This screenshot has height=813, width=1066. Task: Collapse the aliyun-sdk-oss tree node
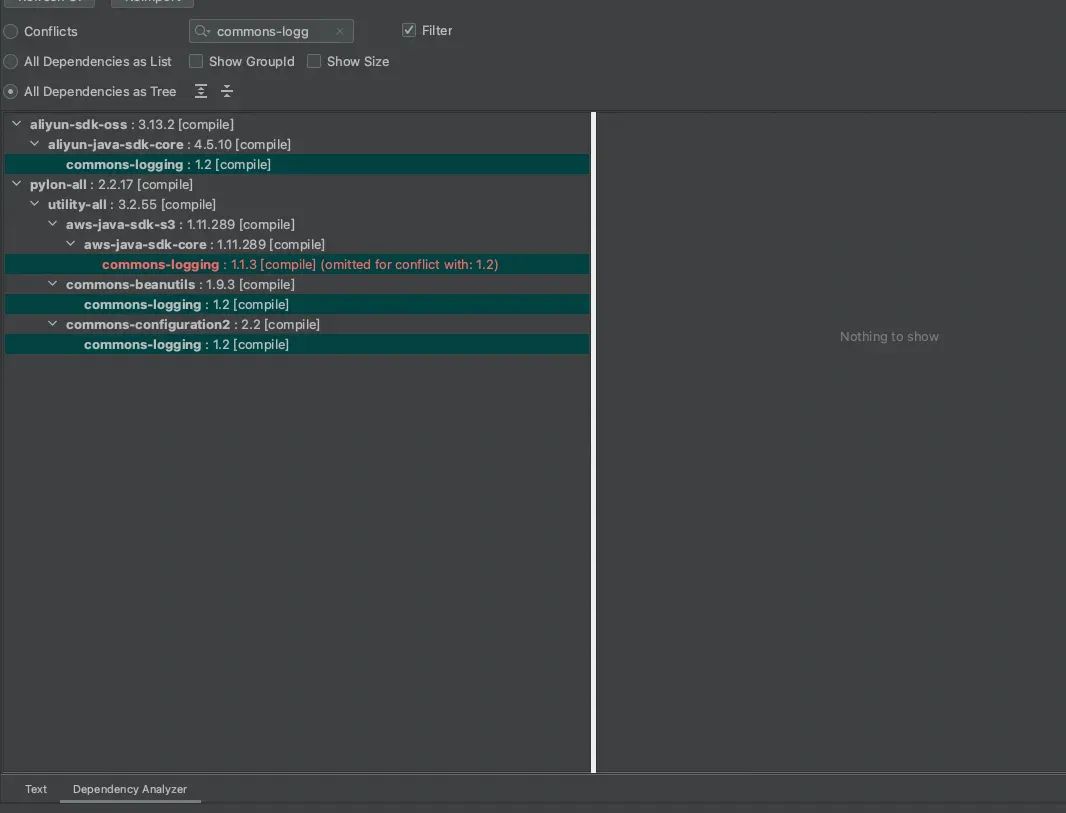17,124
